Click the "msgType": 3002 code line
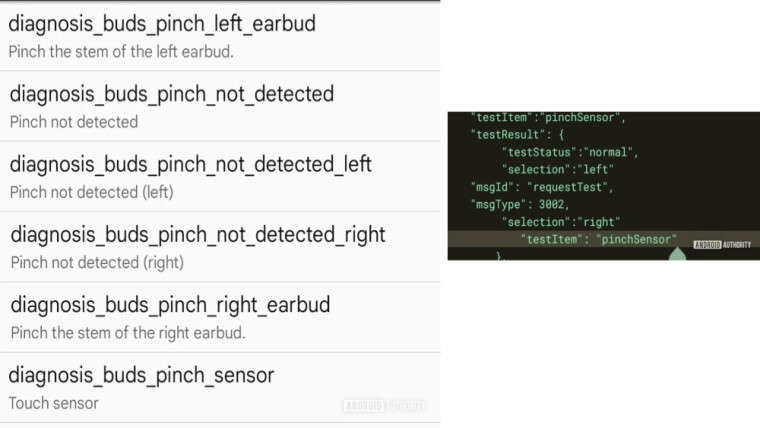 pyautogui.click(x=520, y=205)
